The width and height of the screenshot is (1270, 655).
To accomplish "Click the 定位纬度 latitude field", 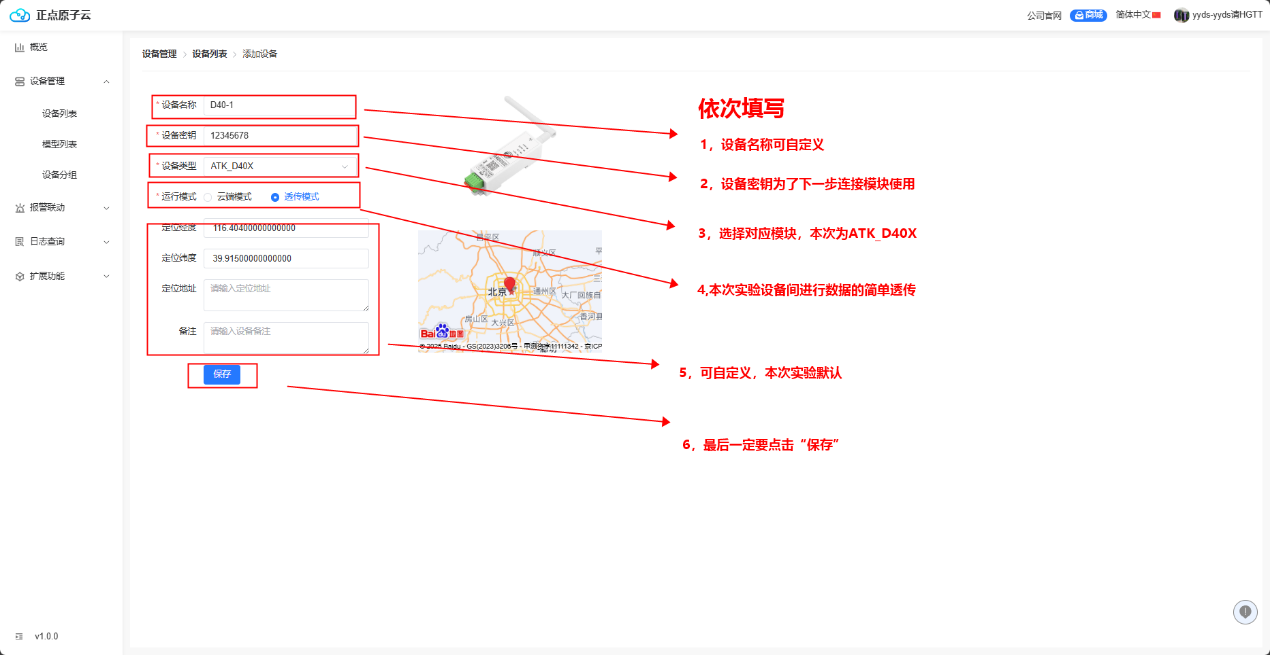I will click(x=286, y=258).
